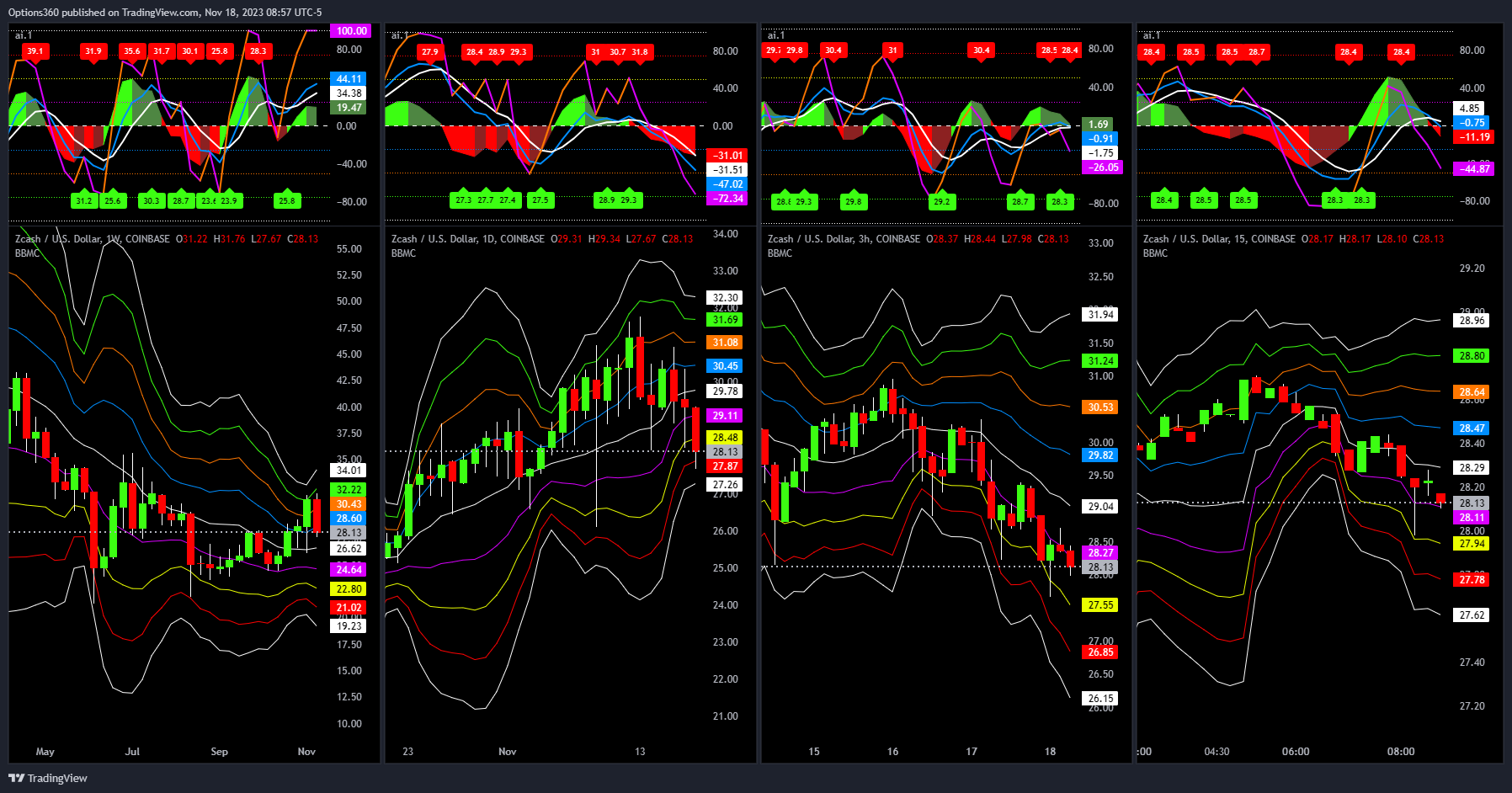Select the red 39.1 signal marker
Image resolution: width=1512 pixels, height=793 pixels.
click(x=35, y=51)
